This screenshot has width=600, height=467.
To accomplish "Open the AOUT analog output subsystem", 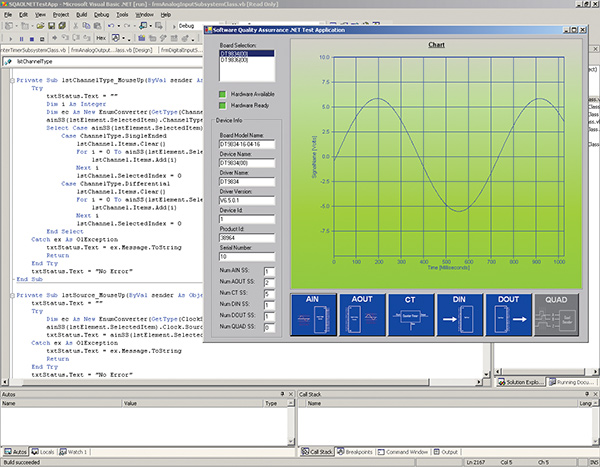I will click(x=362, y=314).
